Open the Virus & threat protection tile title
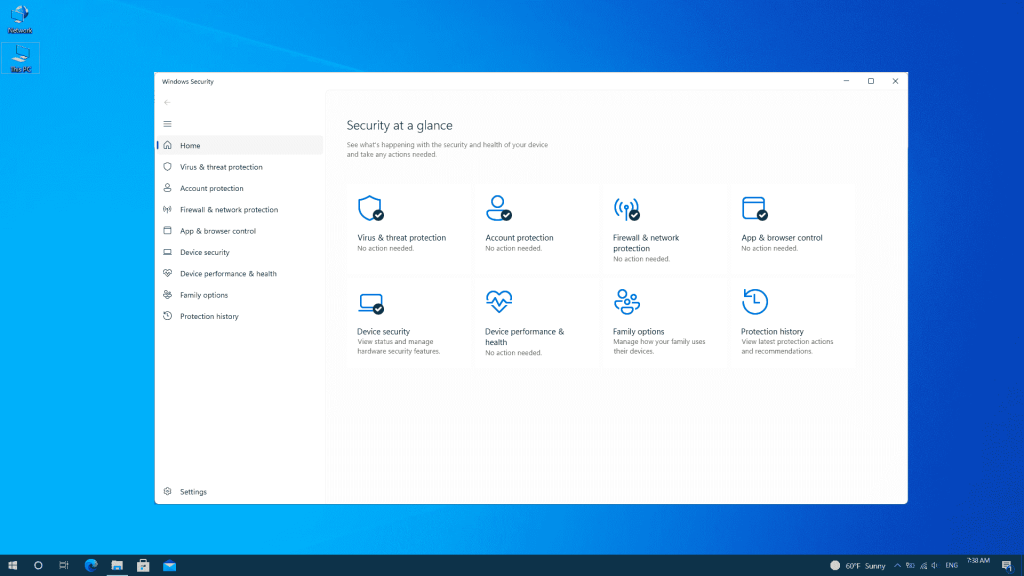The image size is (1024, 576). 401,238
